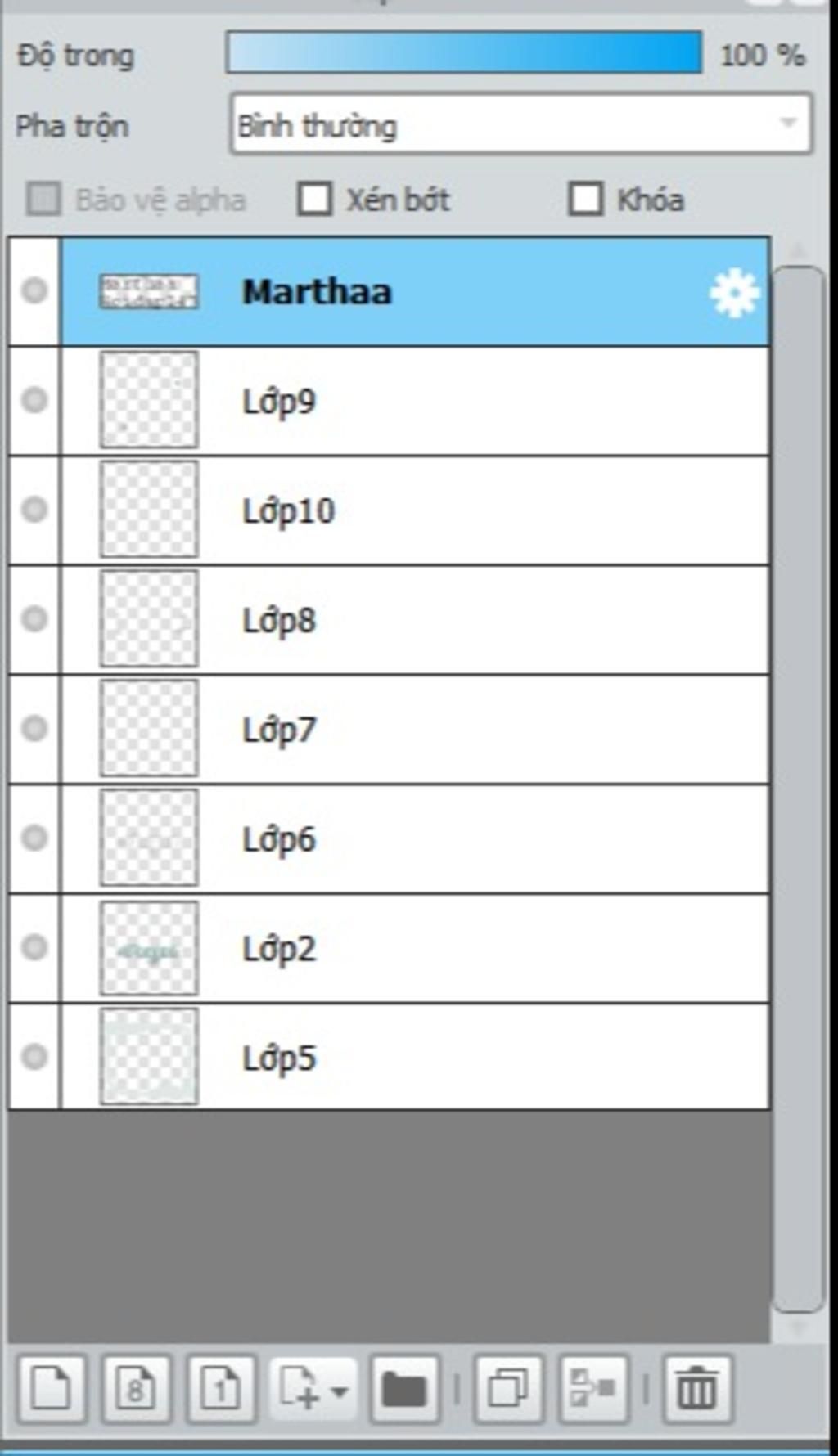Enable the Xén bớt clipping checkbox
Image resolution: width=838 pixels, height=1456 pixels.
pos(315,199)
